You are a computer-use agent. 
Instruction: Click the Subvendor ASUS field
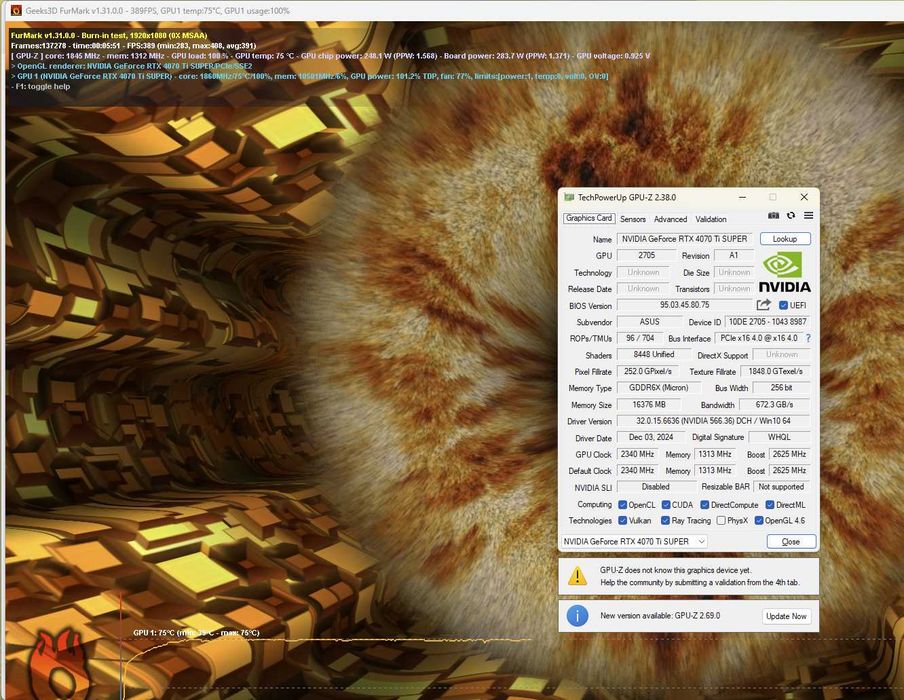[x=649, y=322]
